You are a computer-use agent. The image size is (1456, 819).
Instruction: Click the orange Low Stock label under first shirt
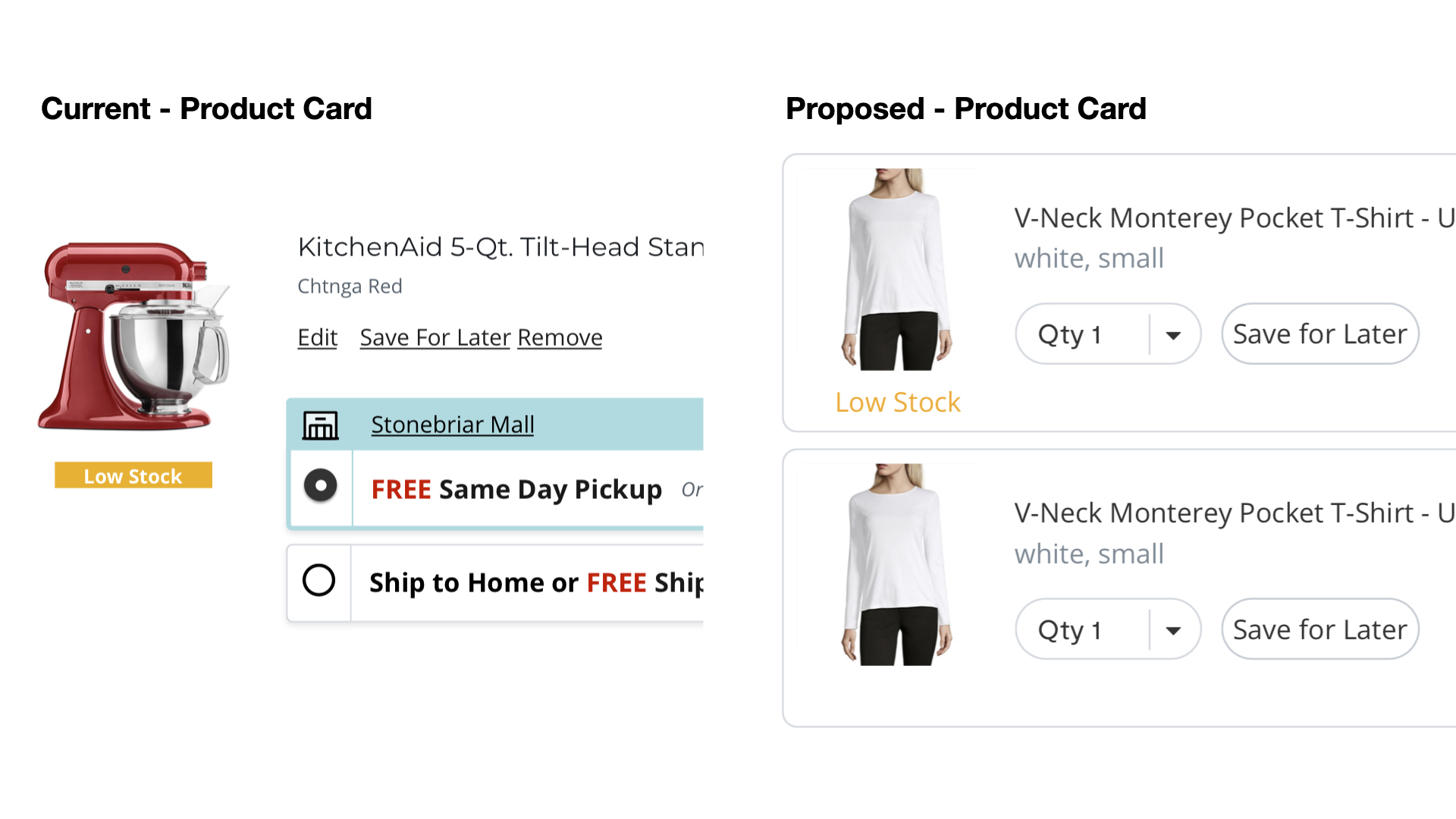[898, 403]
